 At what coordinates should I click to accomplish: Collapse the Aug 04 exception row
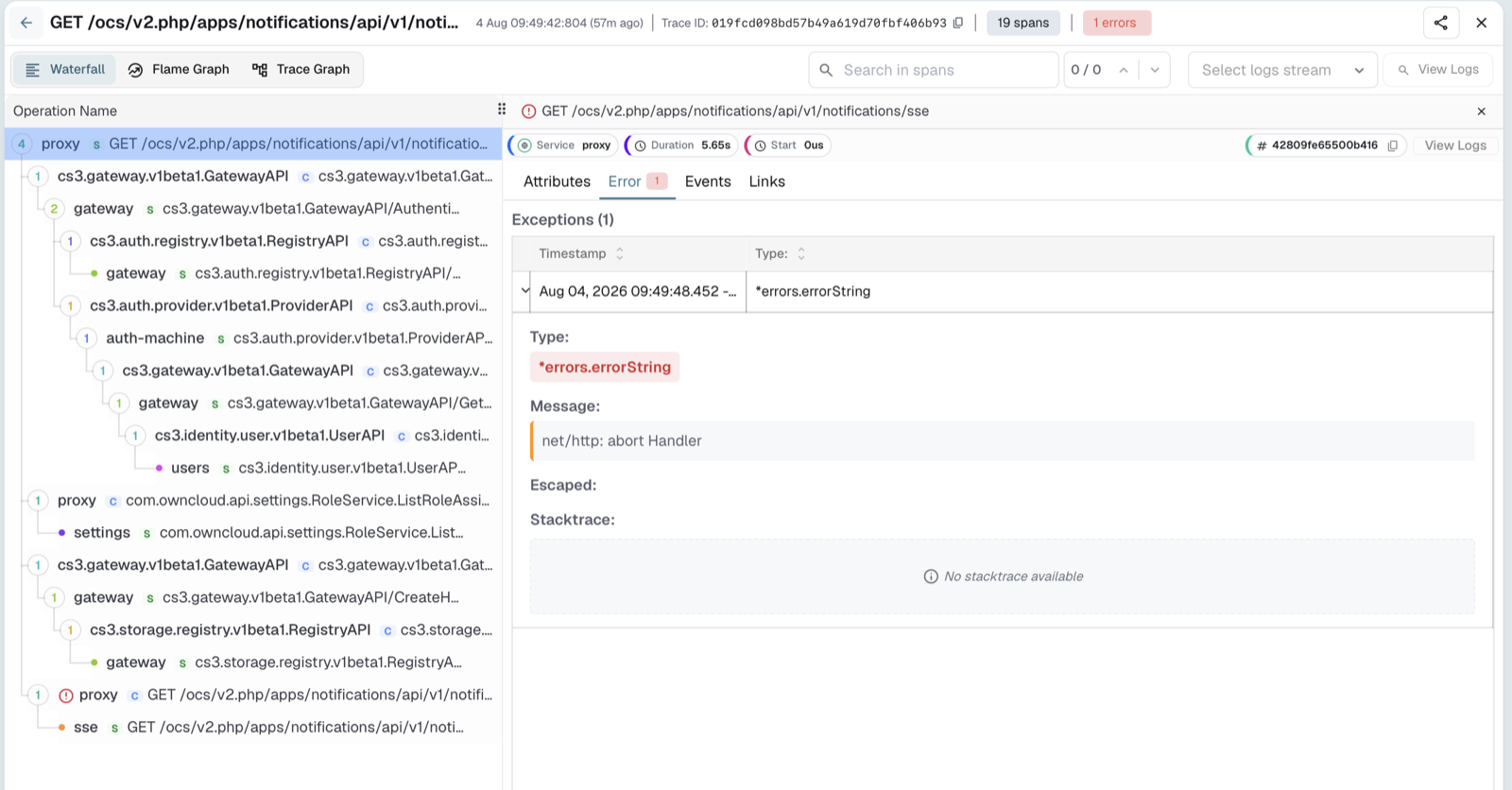(x=524, y=291)
